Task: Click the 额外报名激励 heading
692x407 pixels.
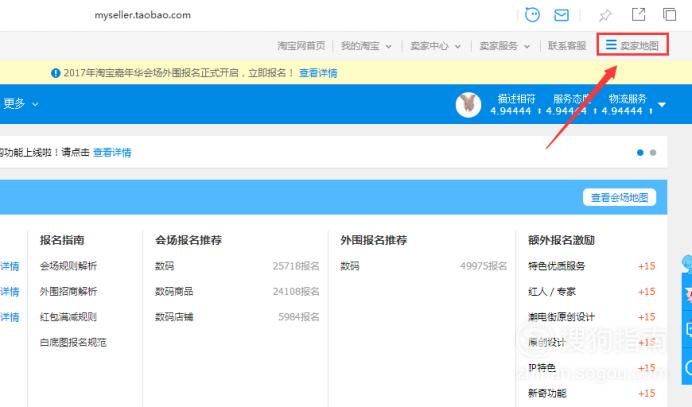Action: click(561, 240)
